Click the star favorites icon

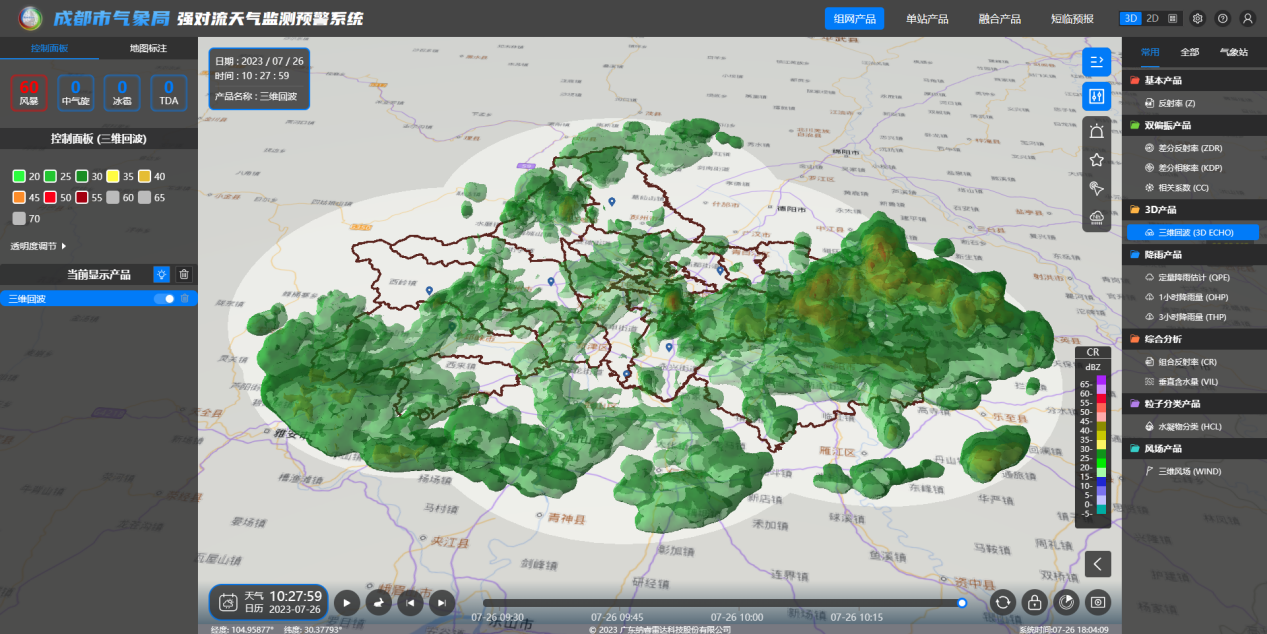tap(1096, 160)
